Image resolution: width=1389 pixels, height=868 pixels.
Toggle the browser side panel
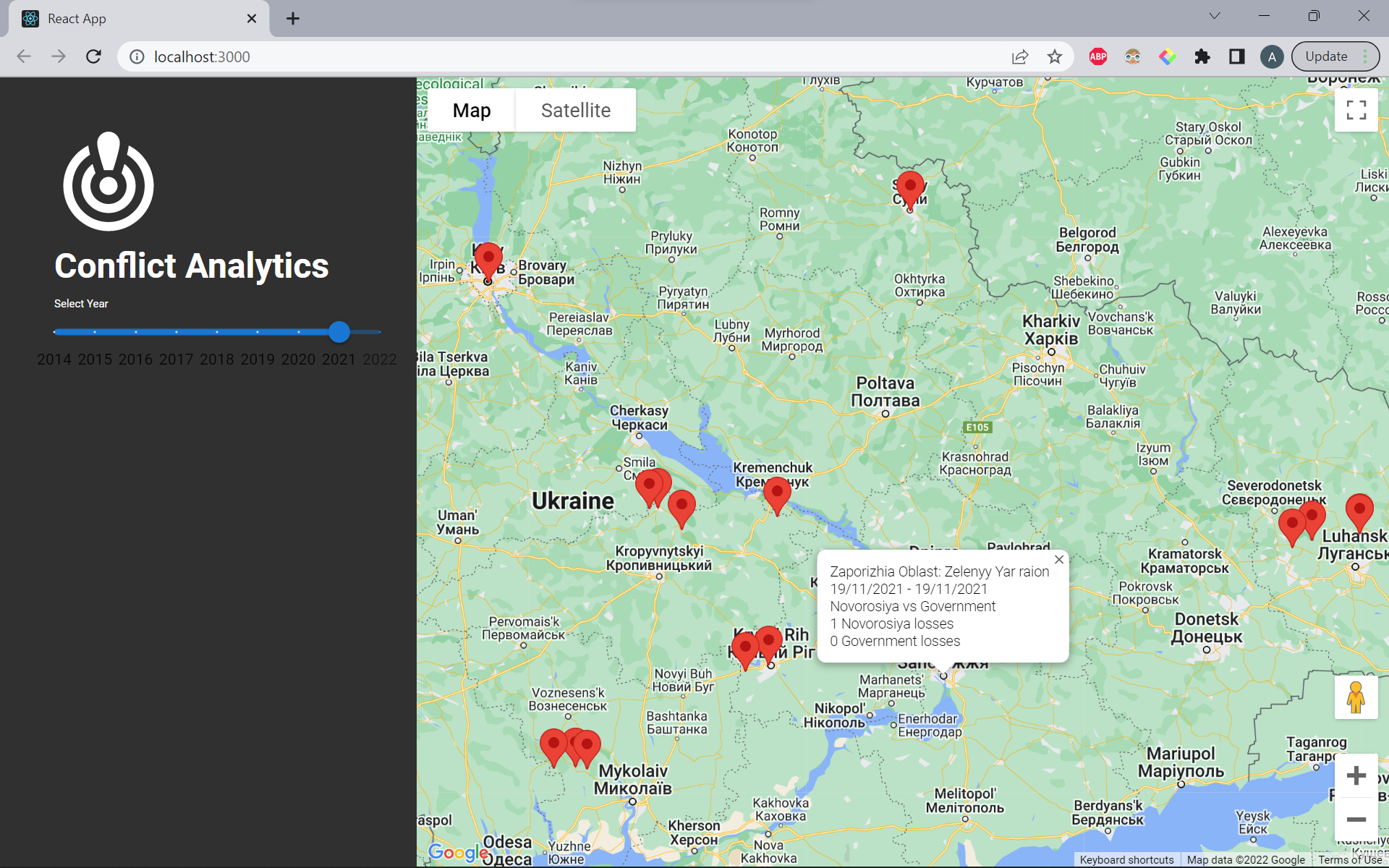coord(1236,56)
